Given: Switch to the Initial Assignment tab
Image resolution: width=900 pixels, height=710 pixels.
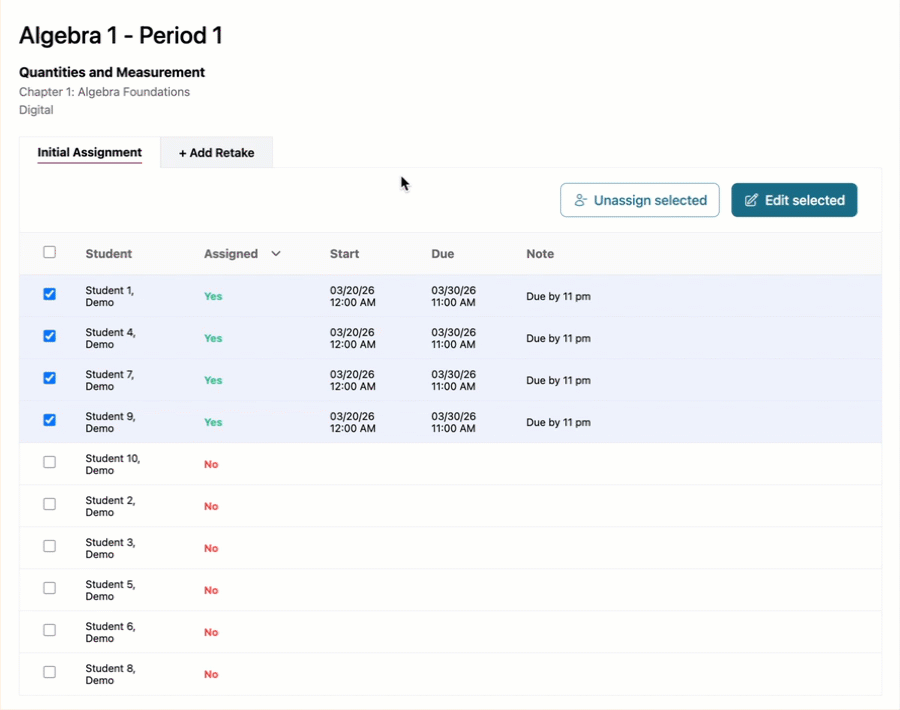Looking at the screenshot, I should pos(90,153).
